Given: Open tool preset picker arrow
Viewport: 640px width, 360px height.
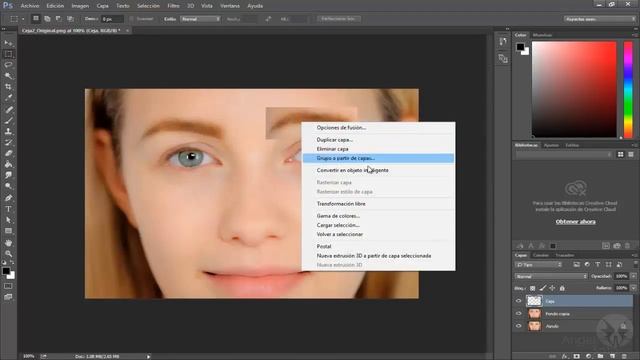Looking at the screenshot, I should tap(23, 19).
